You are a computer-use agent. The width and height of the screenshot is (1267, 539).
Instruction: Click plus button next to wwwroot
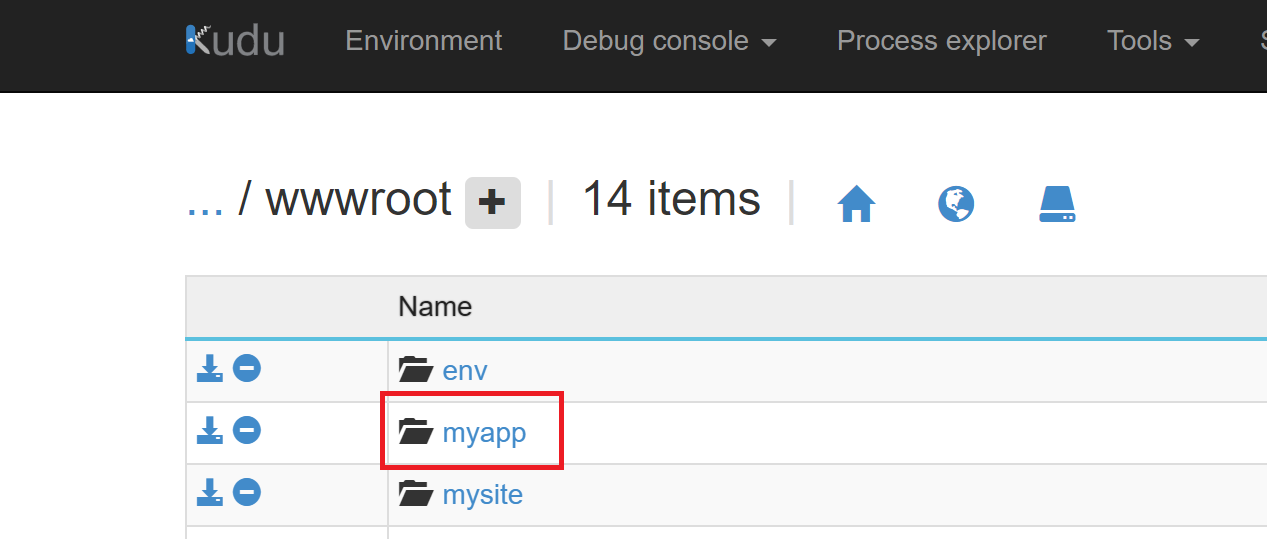pos(492,203)
